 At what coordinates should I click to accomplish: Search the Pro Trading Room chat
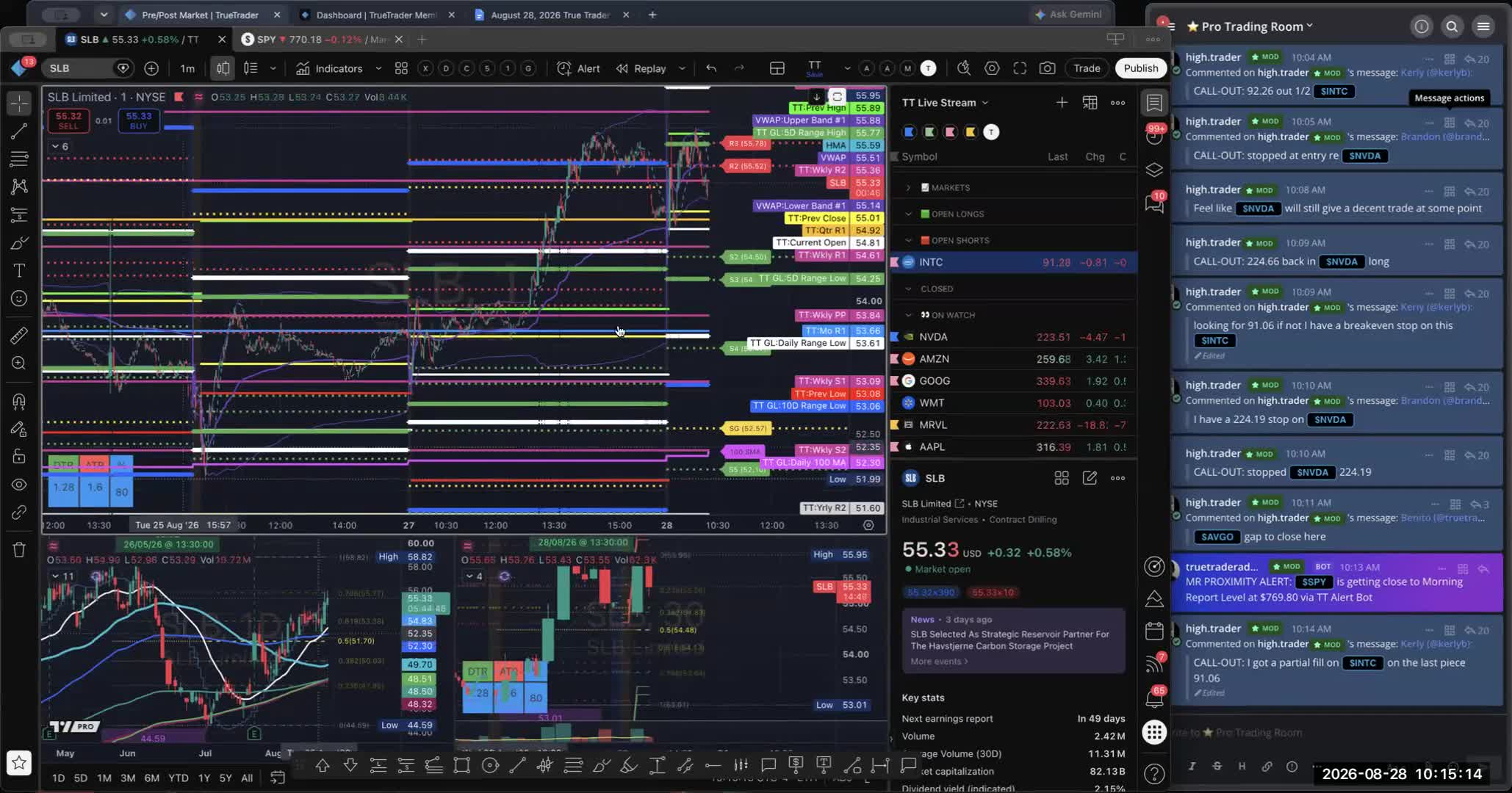tap(1452, 26)
